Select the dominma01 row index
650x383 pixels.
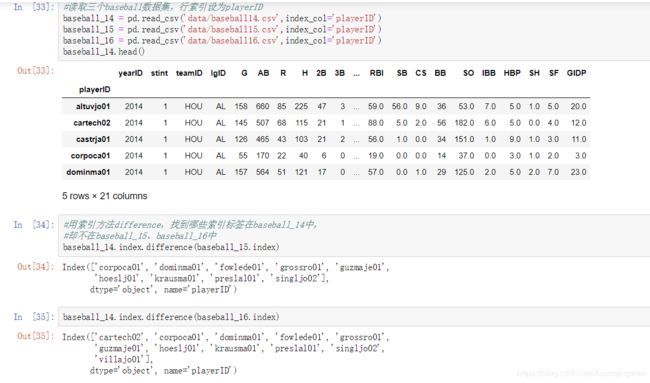coord(88,172)
